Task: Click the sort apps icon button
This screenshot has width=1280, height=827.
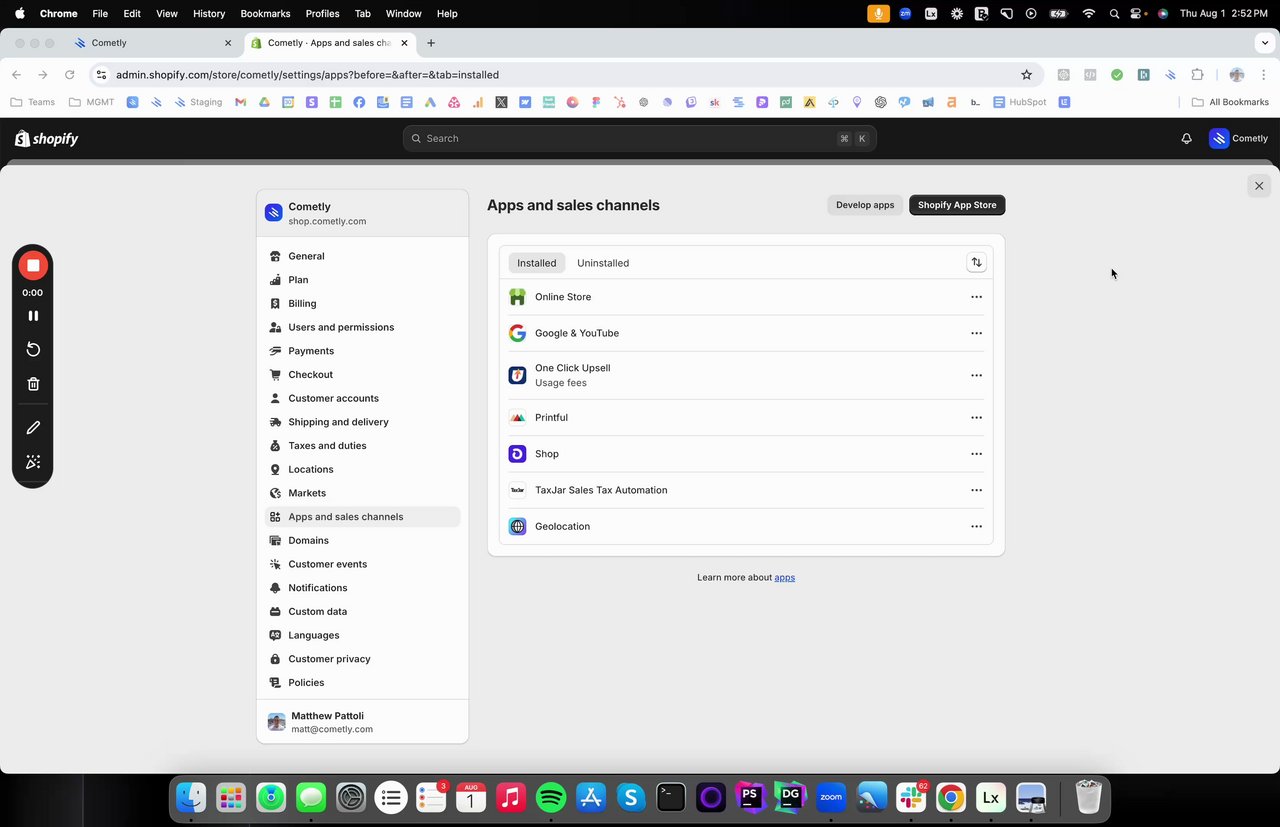Action: pyautogui.click(x=976, y=262)
